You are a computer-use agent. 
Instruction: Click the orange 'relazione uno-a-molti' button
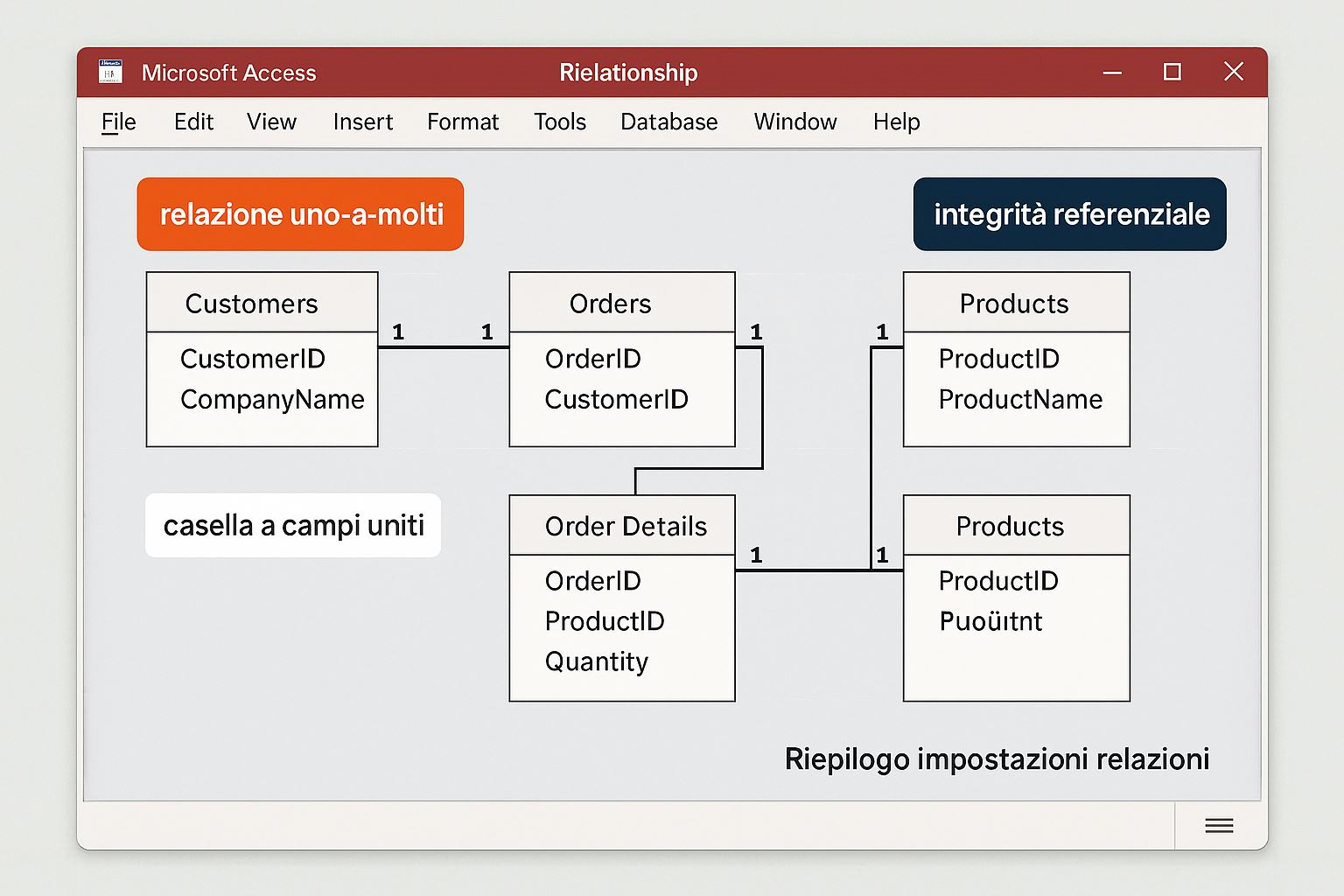coord(300,214)
